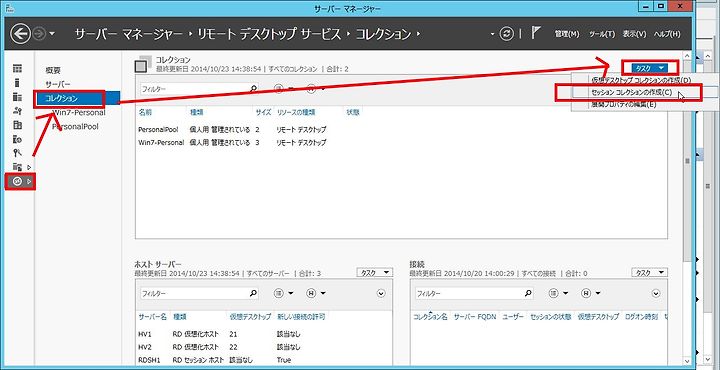Select the key-and-wrench role icon in sidebar

pos(17,153)
